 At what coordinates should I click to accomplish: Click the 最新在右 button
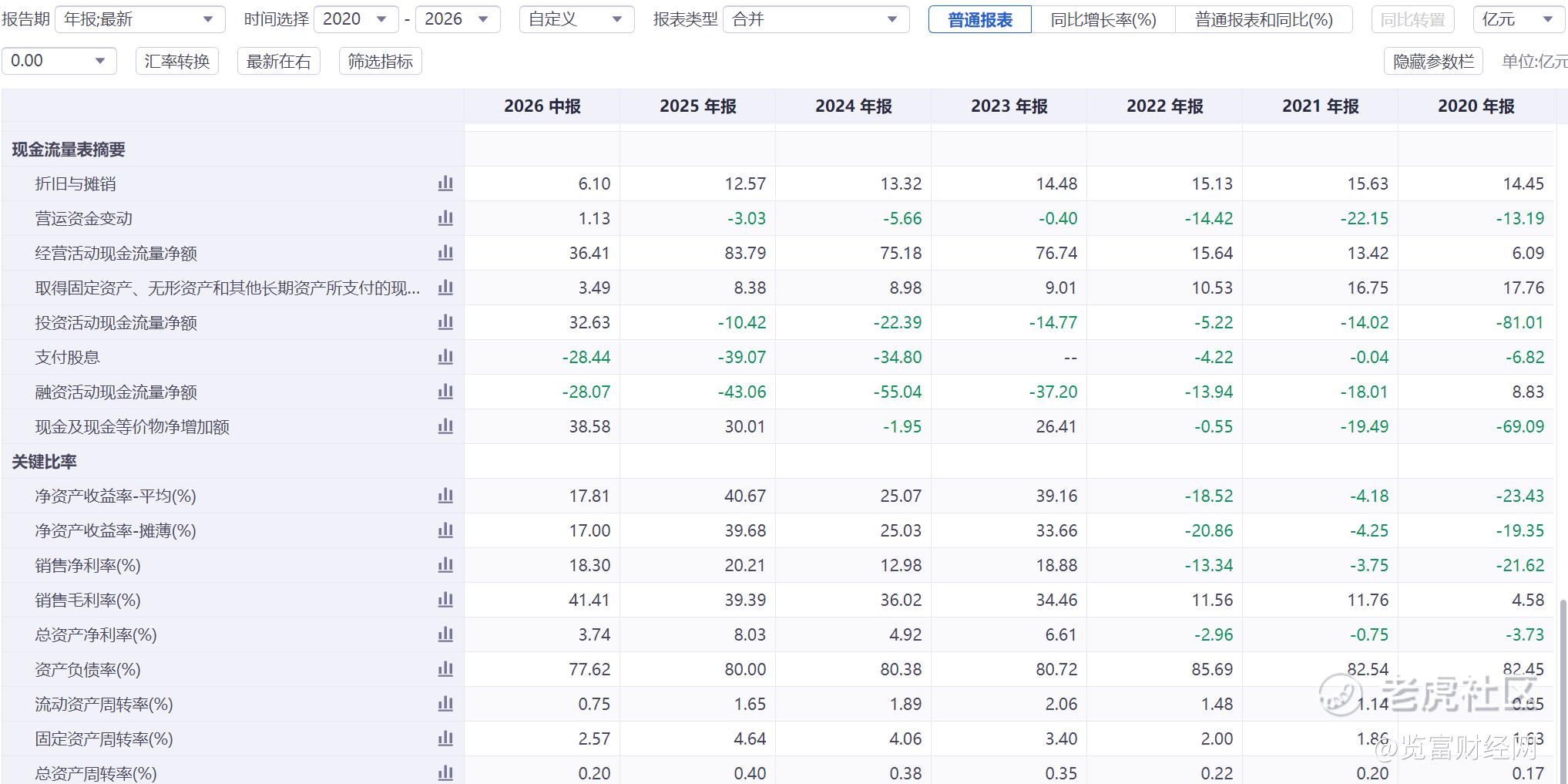click(278, 61)
